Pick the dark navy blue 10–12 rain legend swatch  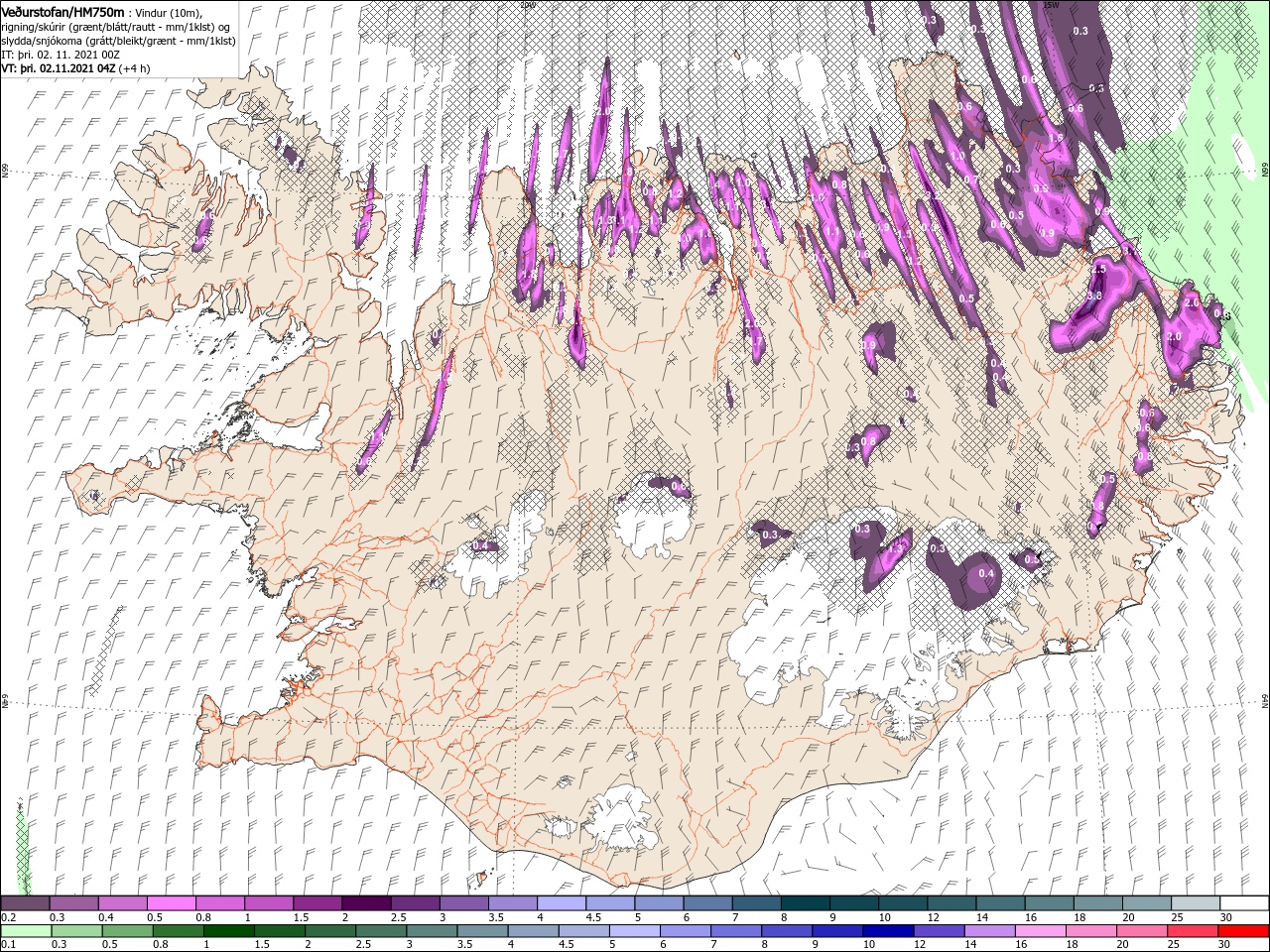coord(886,931)
